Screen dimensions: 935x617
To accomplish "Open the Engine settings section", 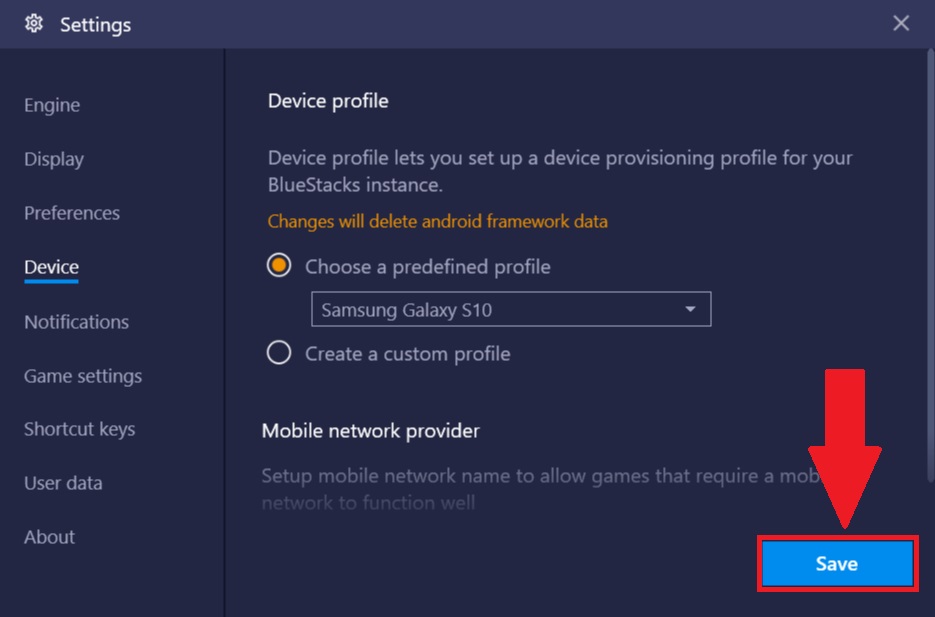I will tap(51, 104).
